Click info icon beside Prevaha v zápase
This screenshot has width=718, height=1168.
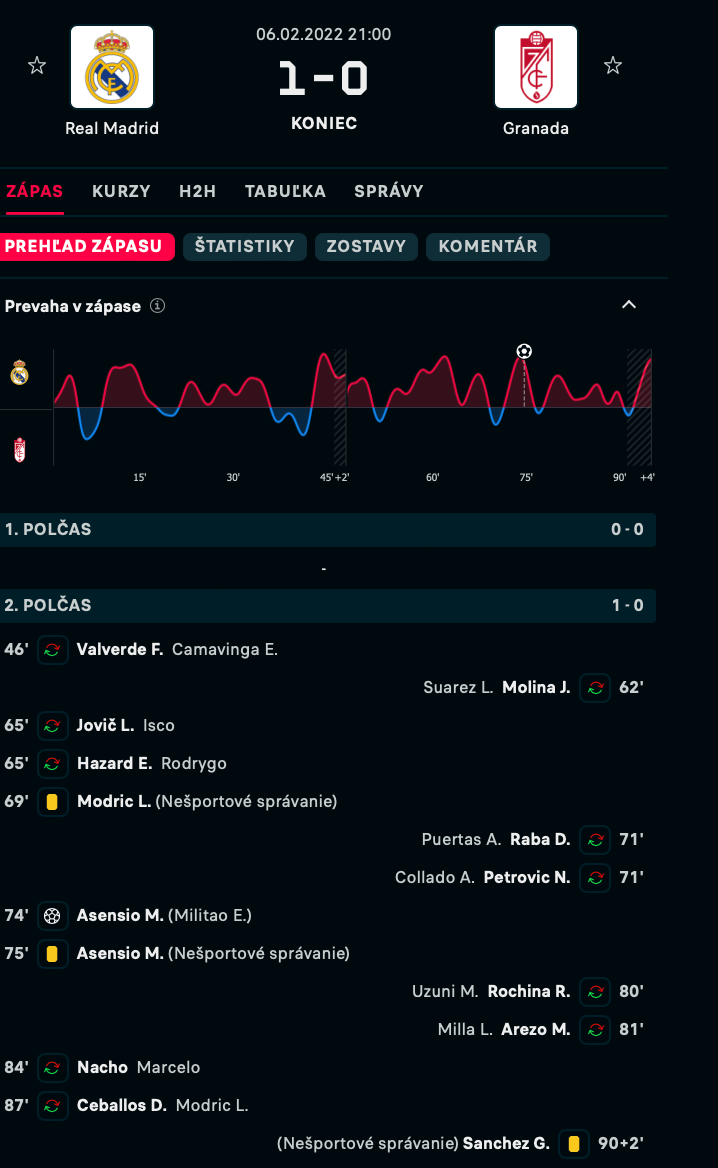tap(157, 306)
